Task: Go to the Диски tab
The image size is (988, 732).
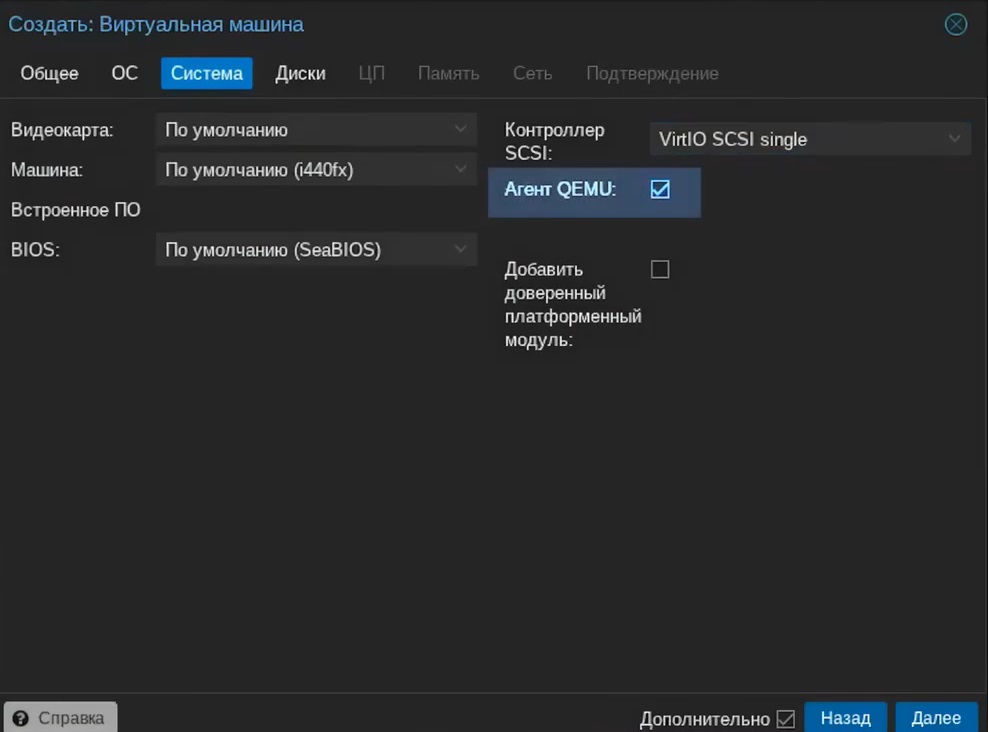Action: pyautogui.click(x=300, y=74)
